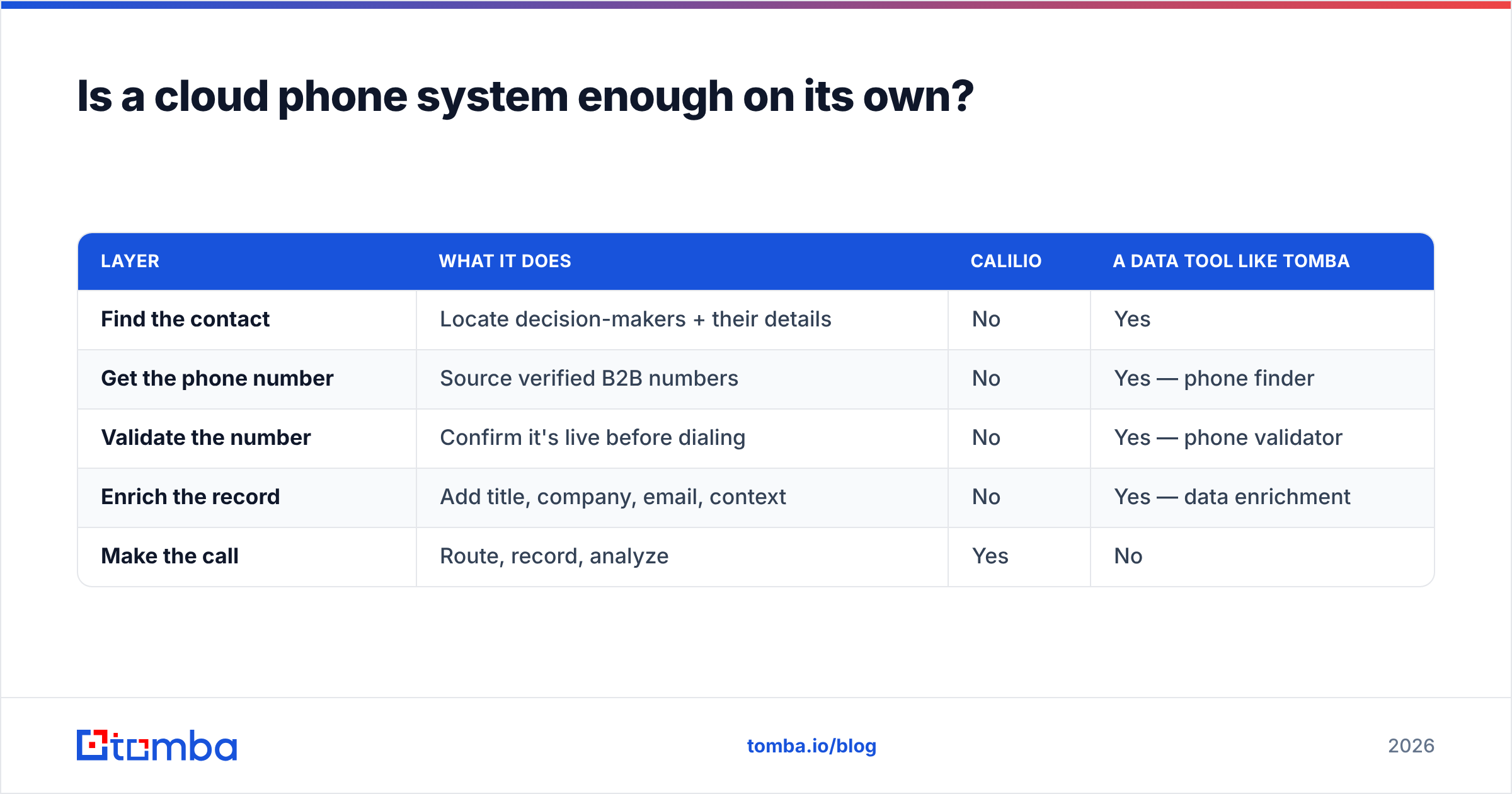Open the tomba.io/blog link
Screen dimensions: 1512x794
point(811,746)
